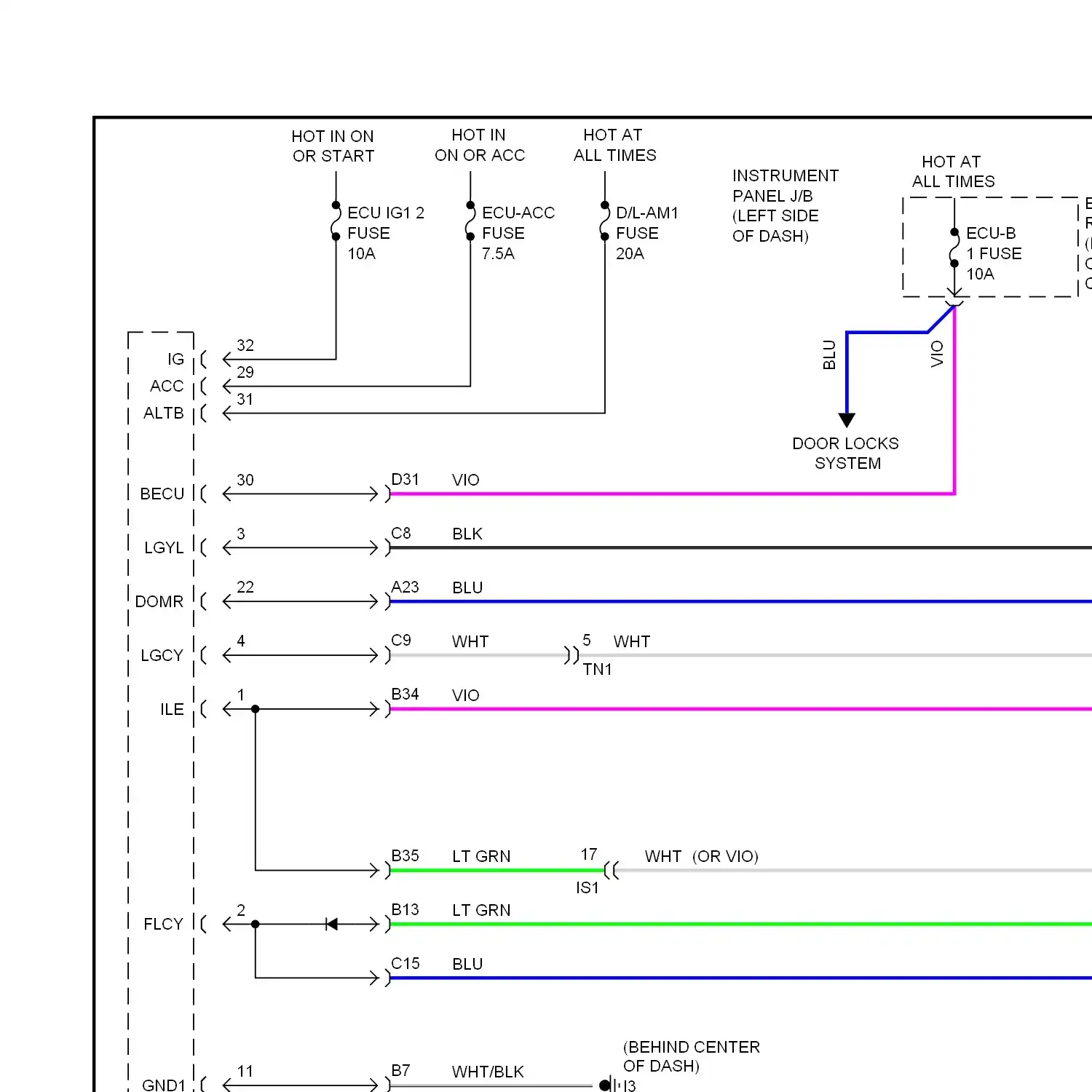The image size is (1092, 1092).
Task: Click the HOT IN ON OR START text
Action: [x=333, y=146]
